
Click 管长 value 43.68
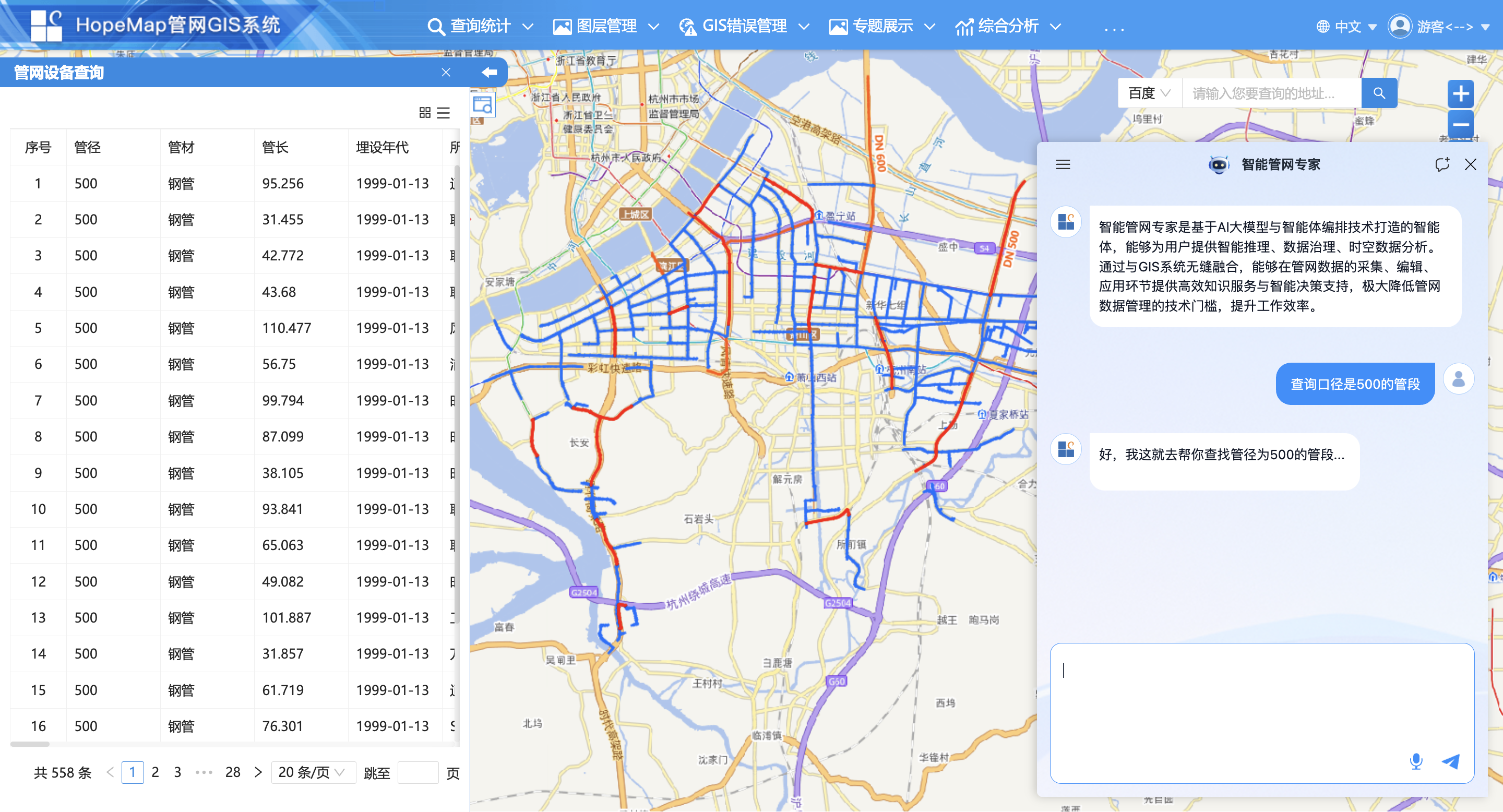tap(279, 292)
